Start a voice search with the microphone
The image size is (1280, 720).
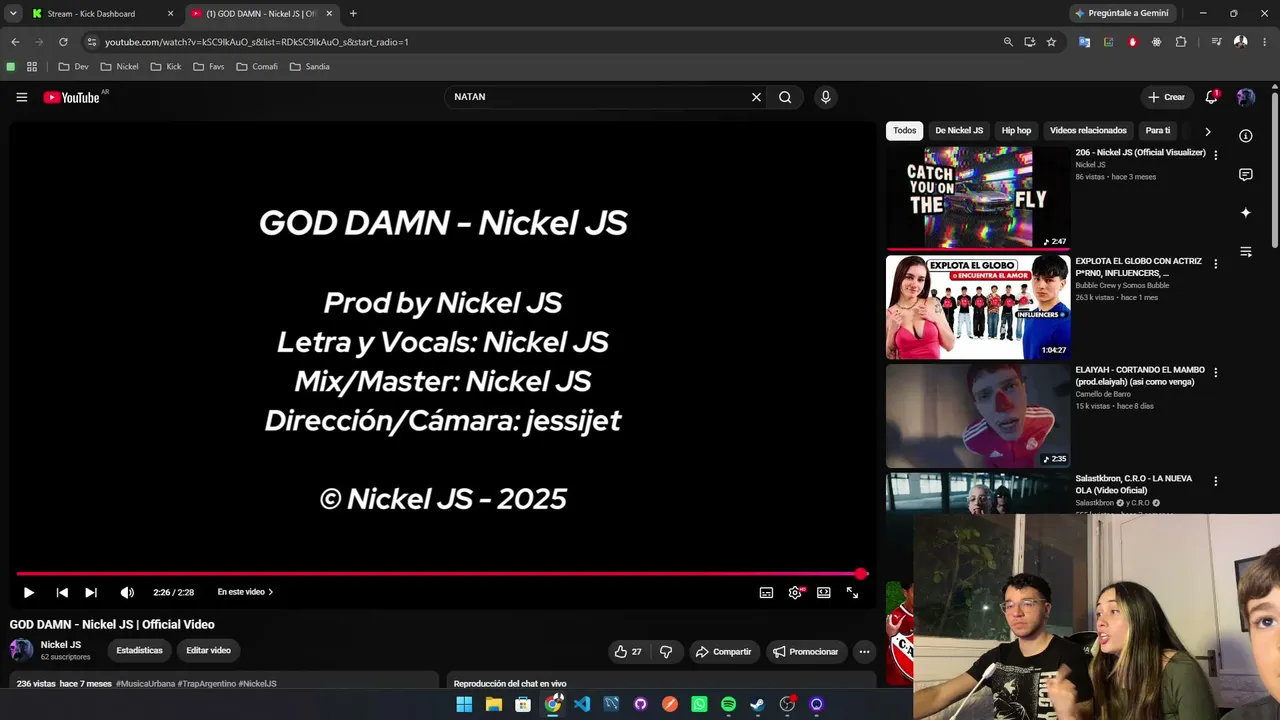click(825, 97)
